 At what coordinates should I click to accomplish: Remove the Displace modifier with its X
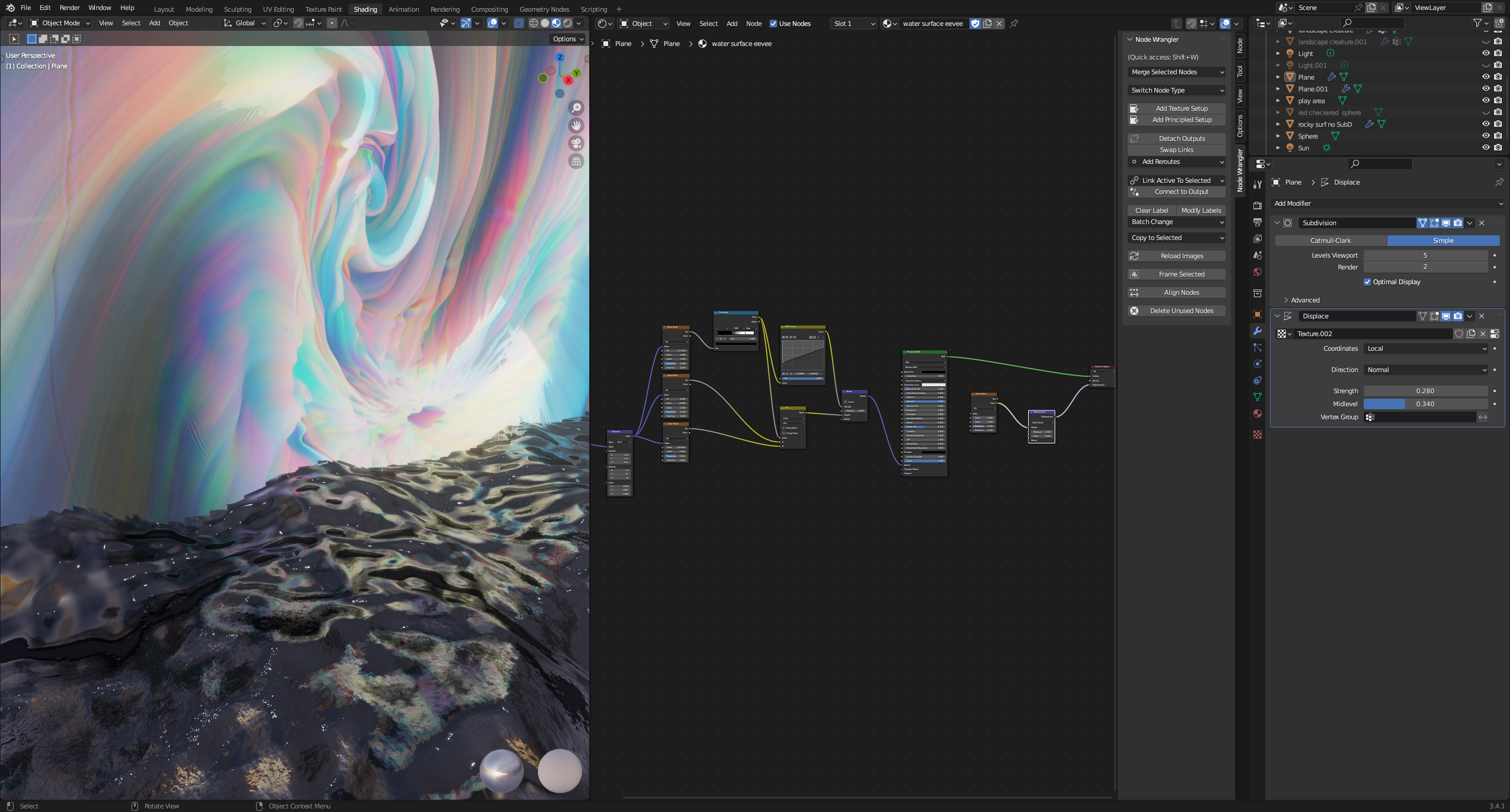pyautogui.click(x=1482, y=316)
